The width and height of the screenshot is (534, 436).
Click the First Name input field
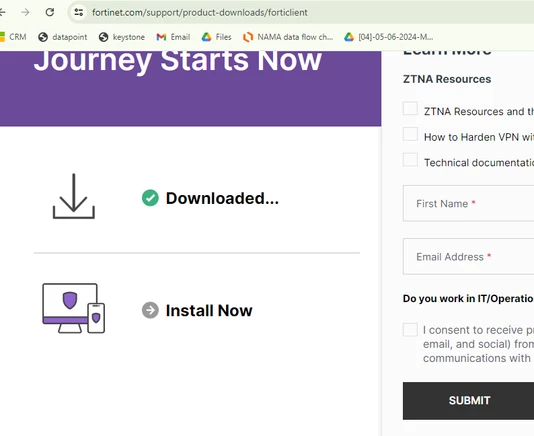(x=468, y=203)
